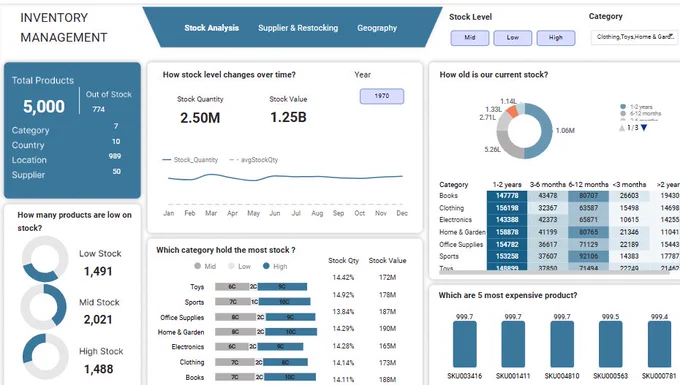680x385 pixels.
Task: Select the High Stock donut chart
Action: coord(45,356)
